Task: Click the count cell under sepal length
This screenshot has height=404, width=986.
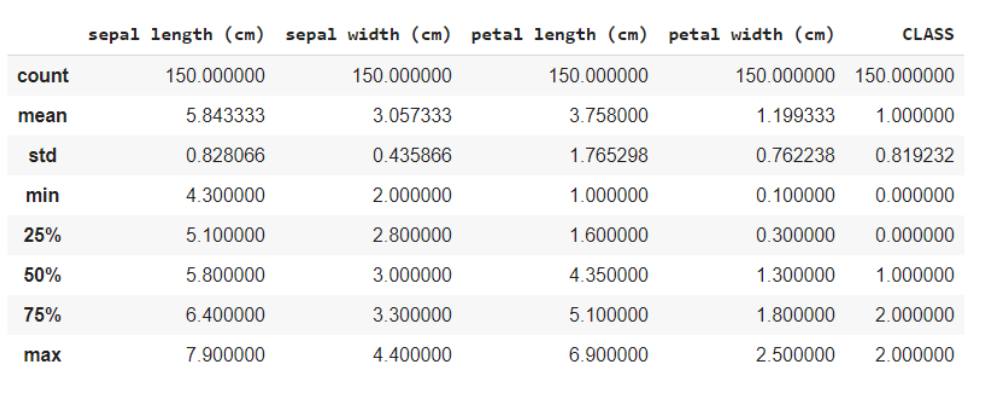Action: [x=215, y=76]
